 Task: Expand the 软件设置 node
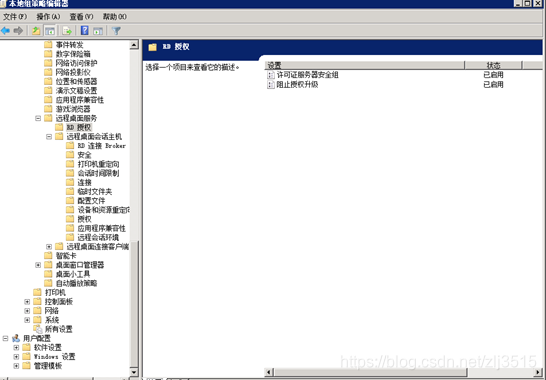click(x=16, y=347)
